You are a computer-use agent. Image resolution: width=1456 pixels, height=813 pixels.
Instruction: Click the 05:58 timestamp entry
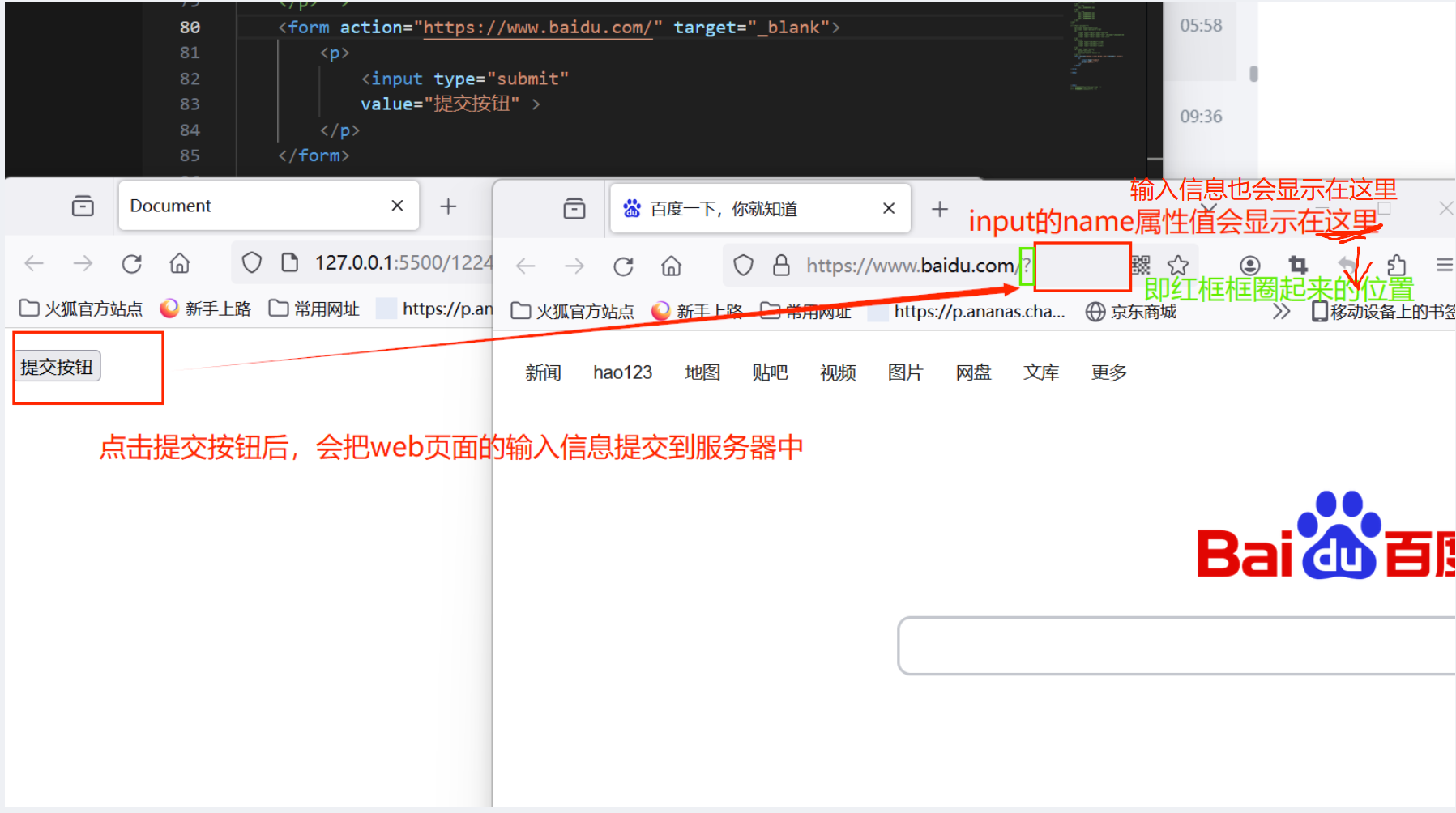click(x=1201, y=26)
